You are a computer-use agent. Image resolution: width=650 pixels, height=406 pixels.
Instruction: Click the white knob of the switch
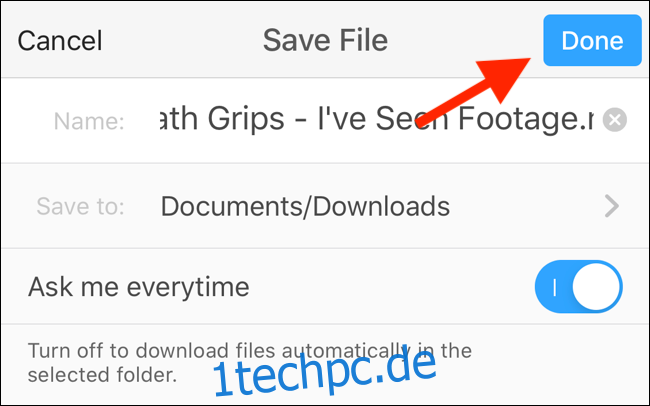click(x=596, y=287)
